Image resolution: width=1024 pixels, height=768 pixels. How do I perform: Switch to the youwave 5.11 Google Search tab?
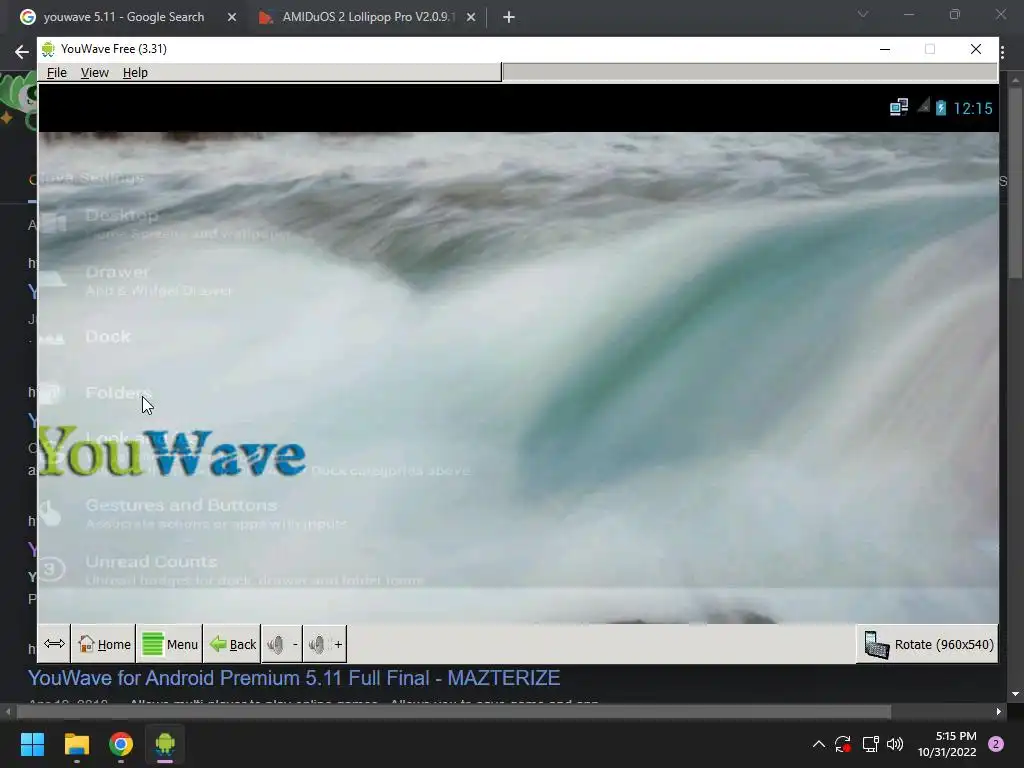[124, 17]
